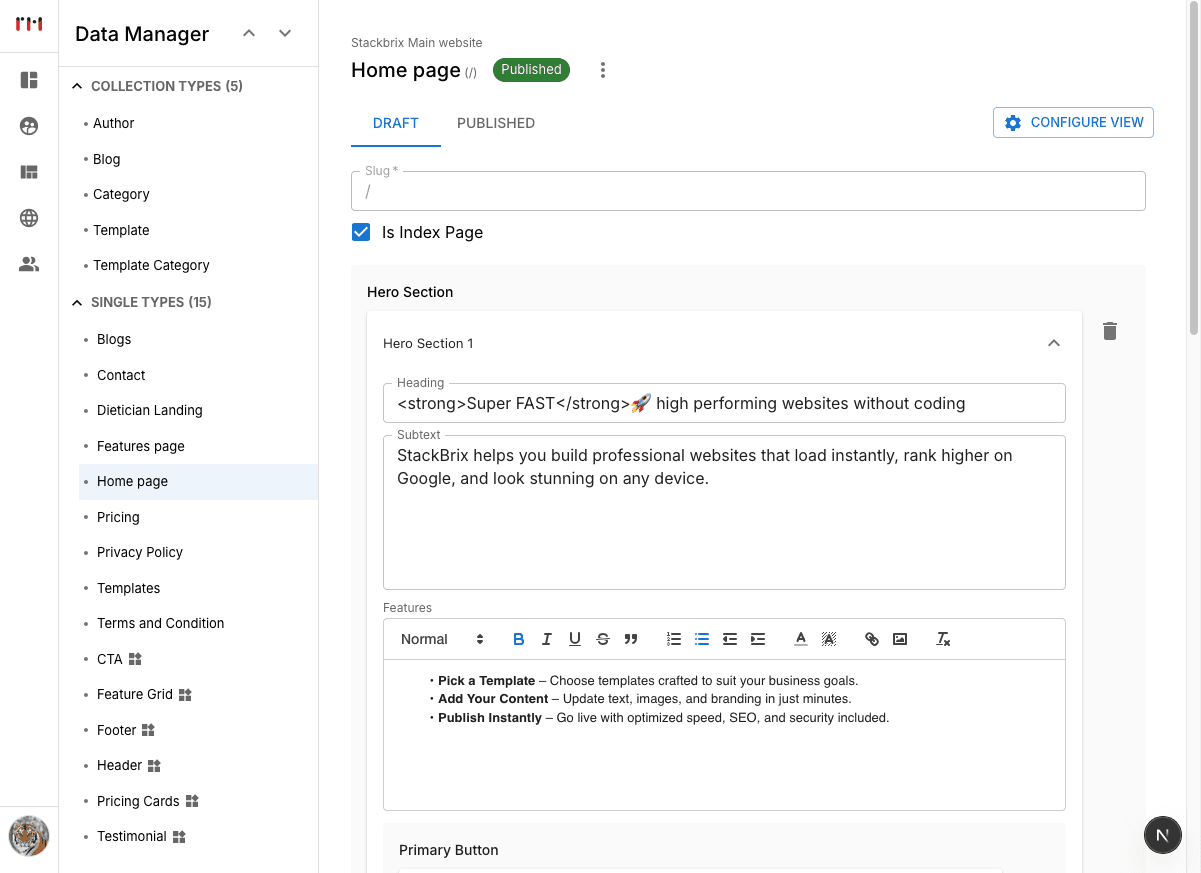Apply blockquote in the Features editor

(631, 639)
